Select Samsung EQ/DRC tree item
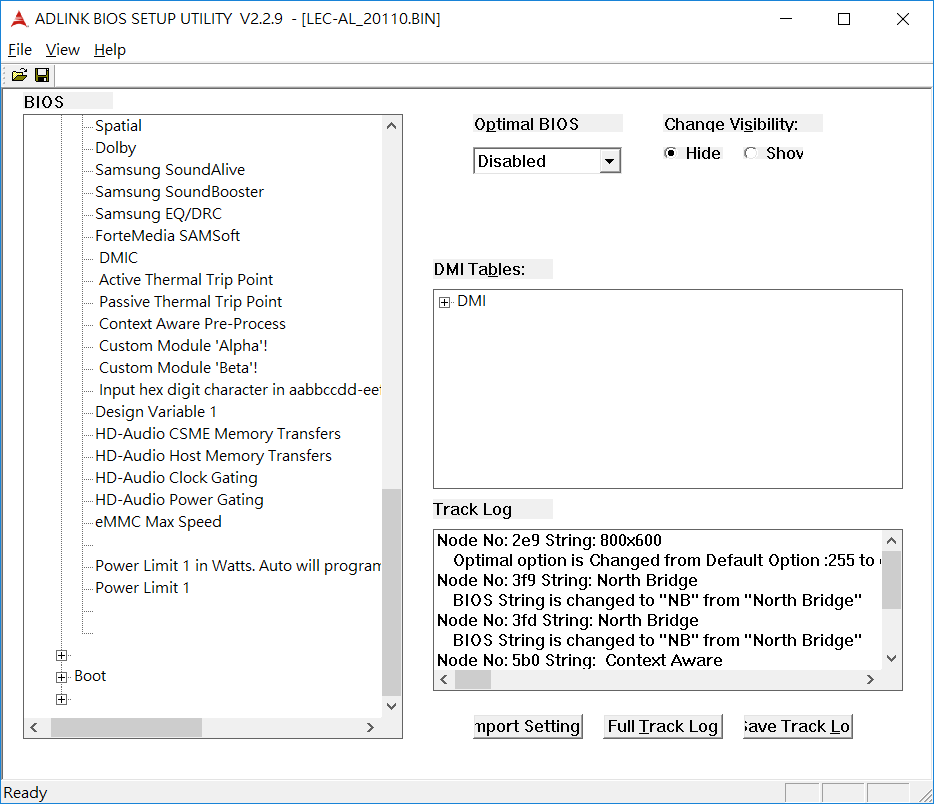Screen dimensions: 934x804 pyautogui.click(x=158, y=214)
